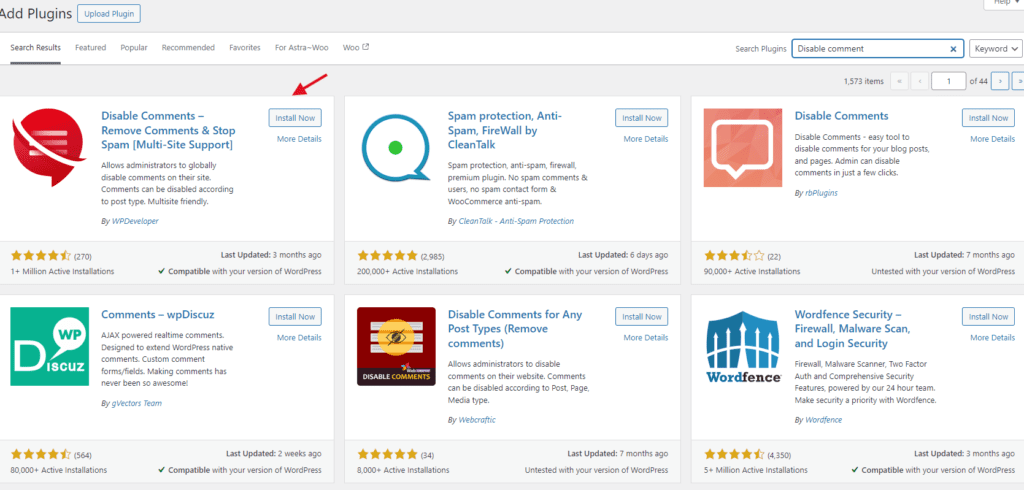The width and height of the screenshot is (1024, 490).
Task: Install the Wordfence Security plugin
Action: click(x=989, y=317)
